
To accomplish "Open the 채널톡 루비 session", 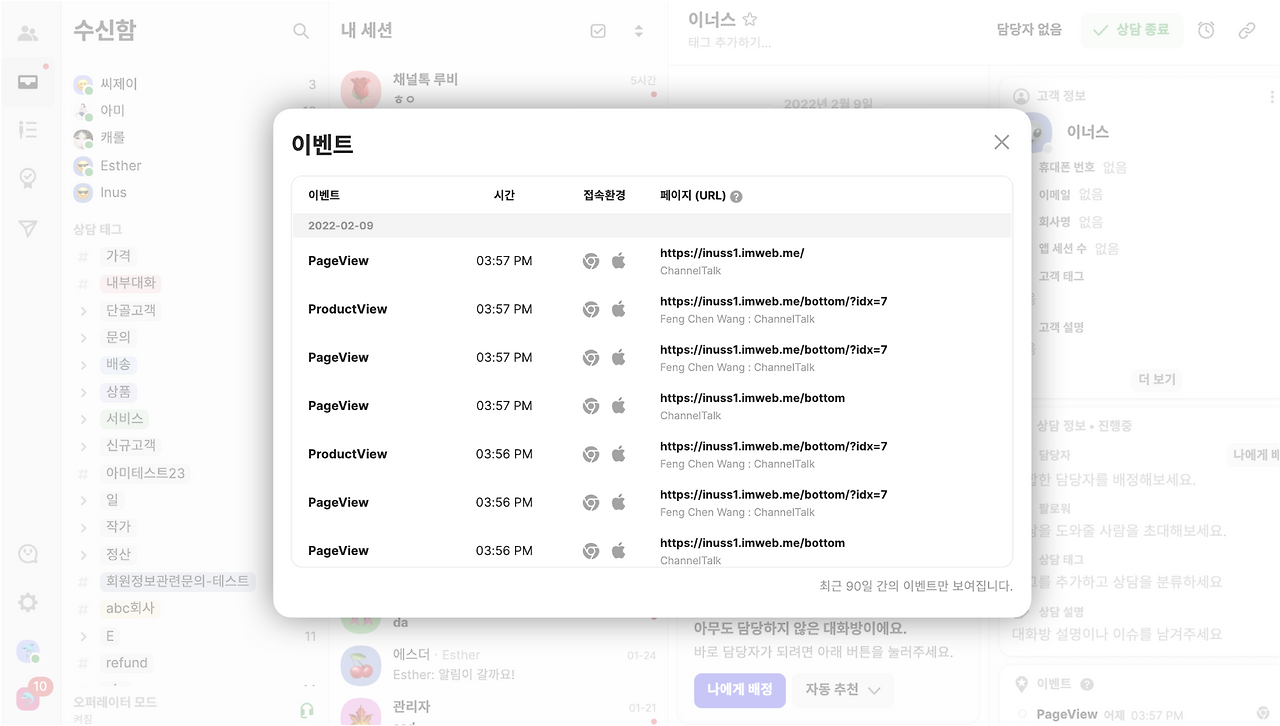I will pyautogui.click(x=498, y=89).
